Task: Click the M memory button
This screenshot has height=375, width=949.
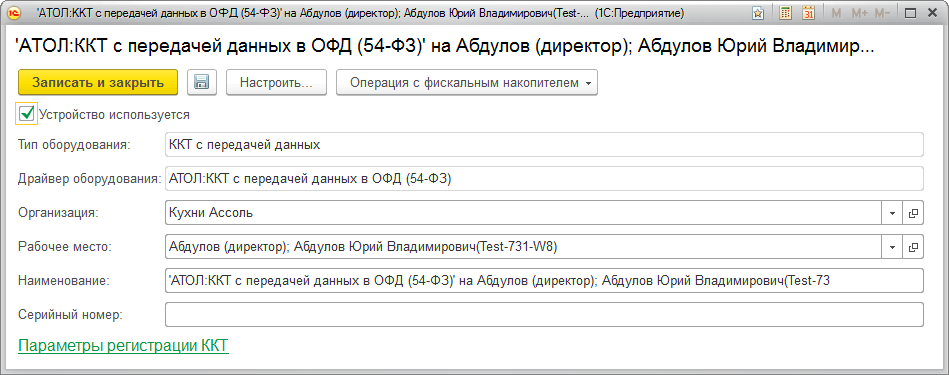Action: pyautogui.click(x=836, y=13)
